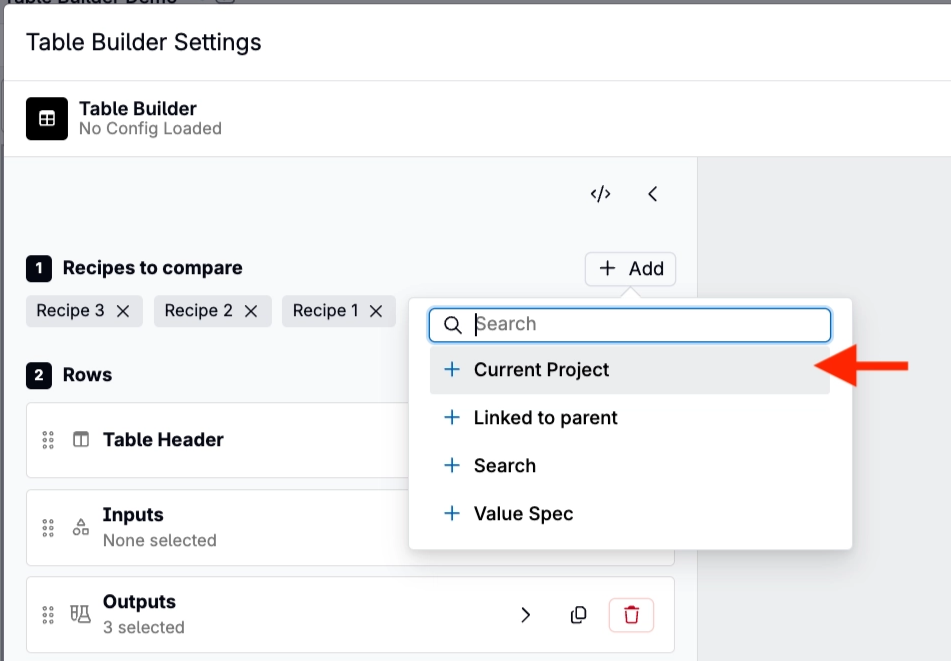Image resolution: width=951 pixels, height=661 pixels.
Task: Open the code view icon
Action: pyautogui.click(x=600, y=194)
